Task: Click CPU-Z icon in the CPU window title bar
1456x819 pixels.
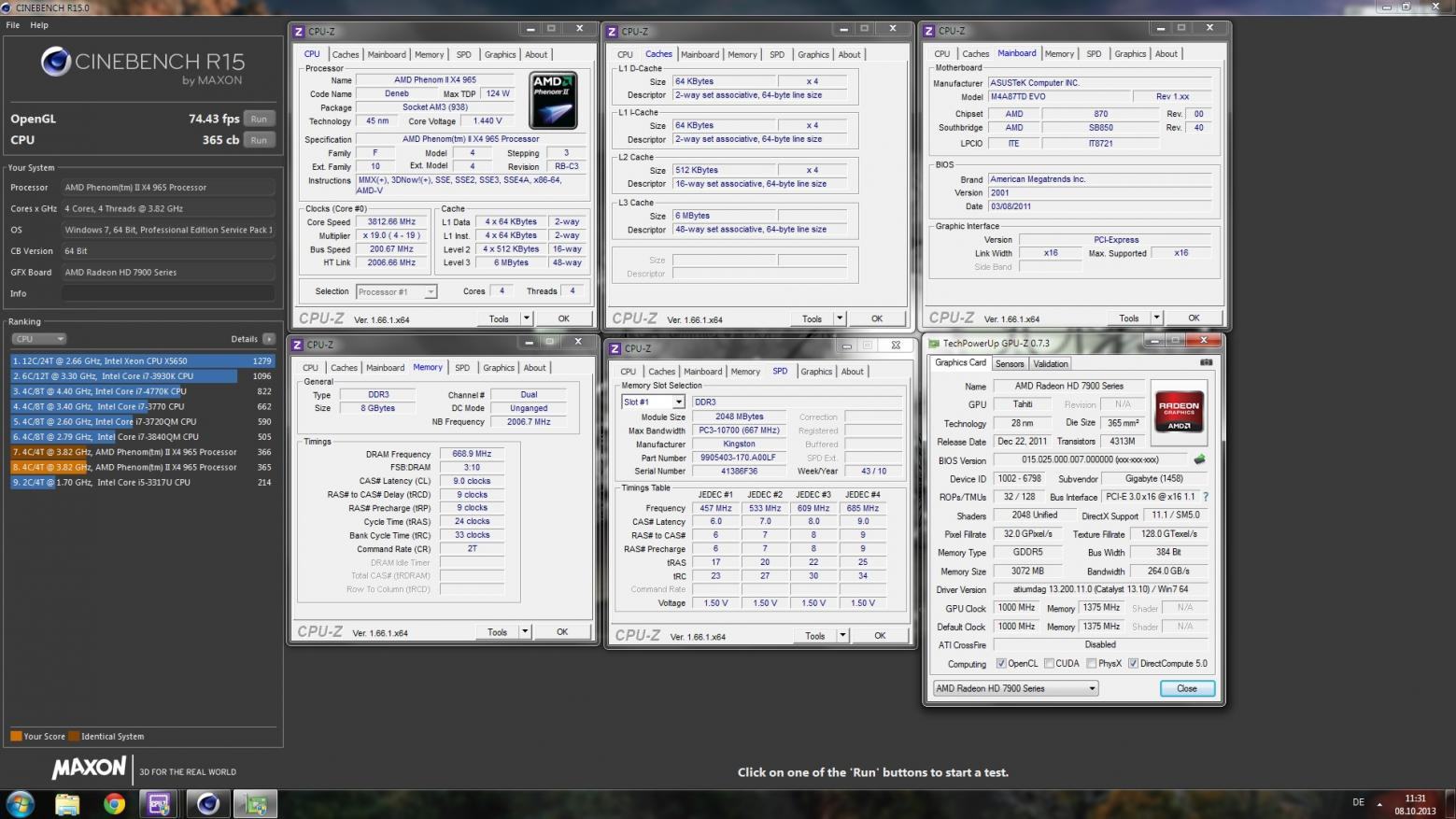Action: pos(299,32)
